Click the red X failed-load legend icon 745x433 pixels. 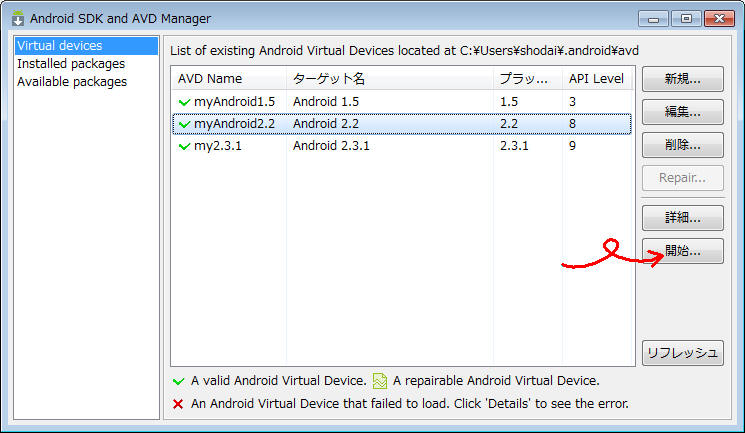coord(178,404)
